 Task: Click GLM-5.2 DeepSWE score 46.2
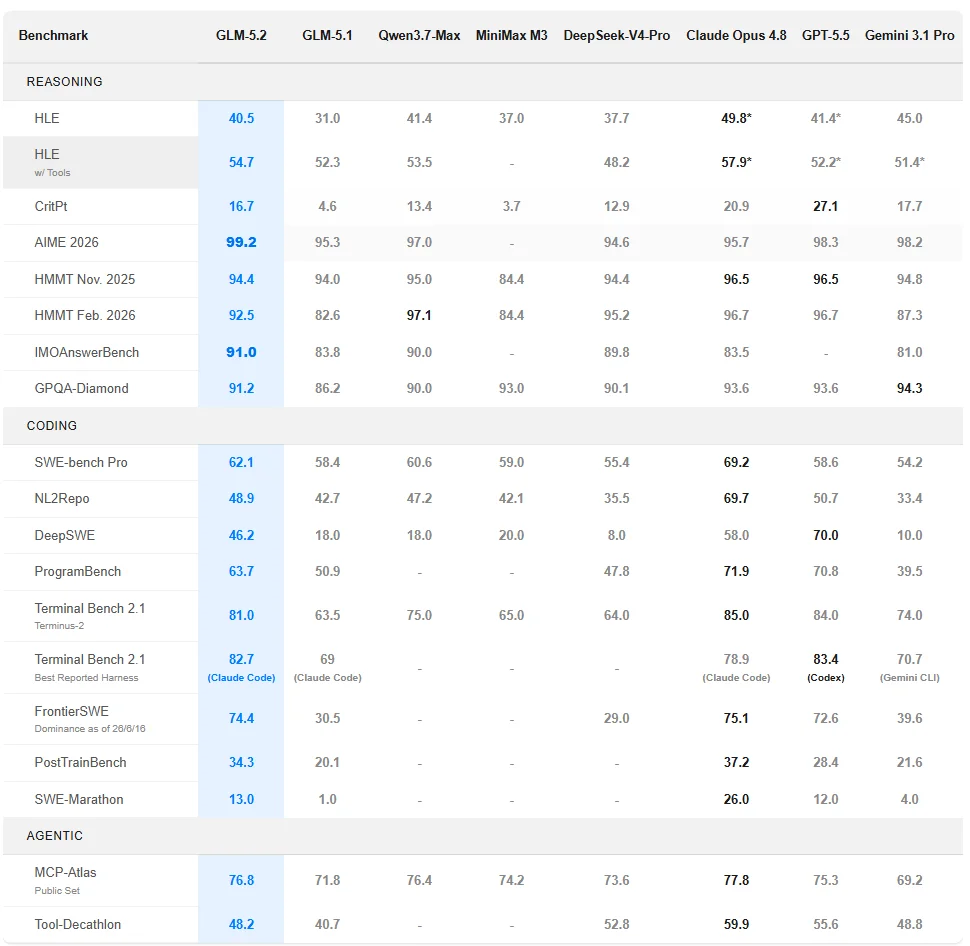tap(241, 535)
